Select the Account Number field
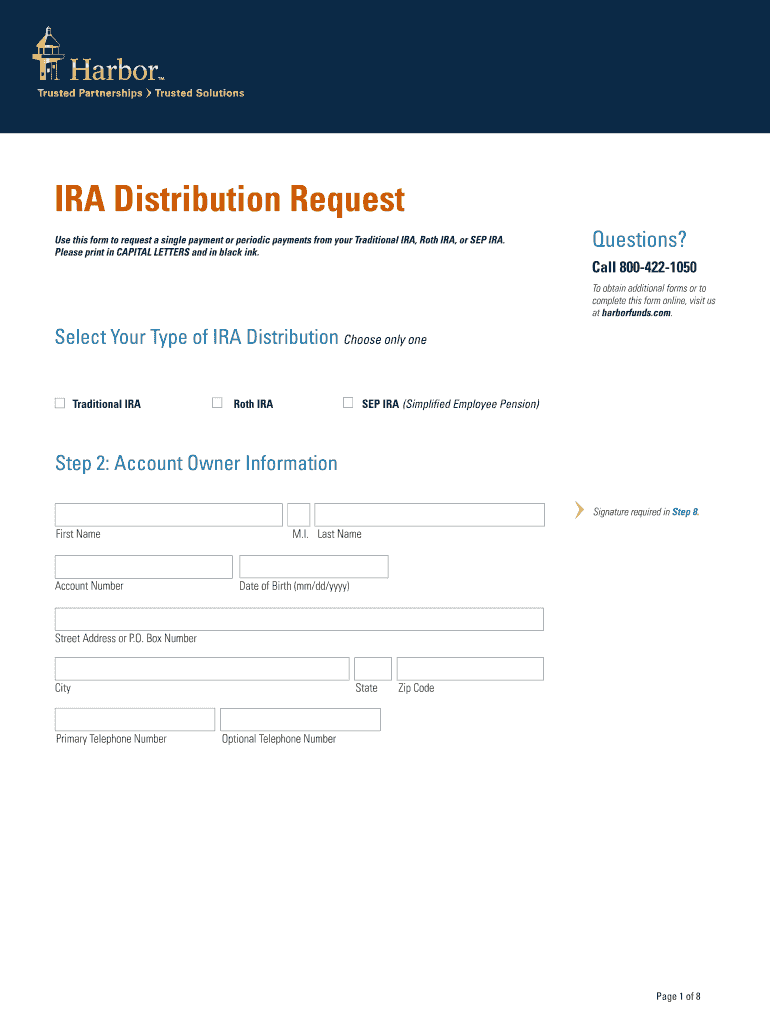Image resolution: width=770 pixels, height=1024 pixels. click(x=143, y=567)
